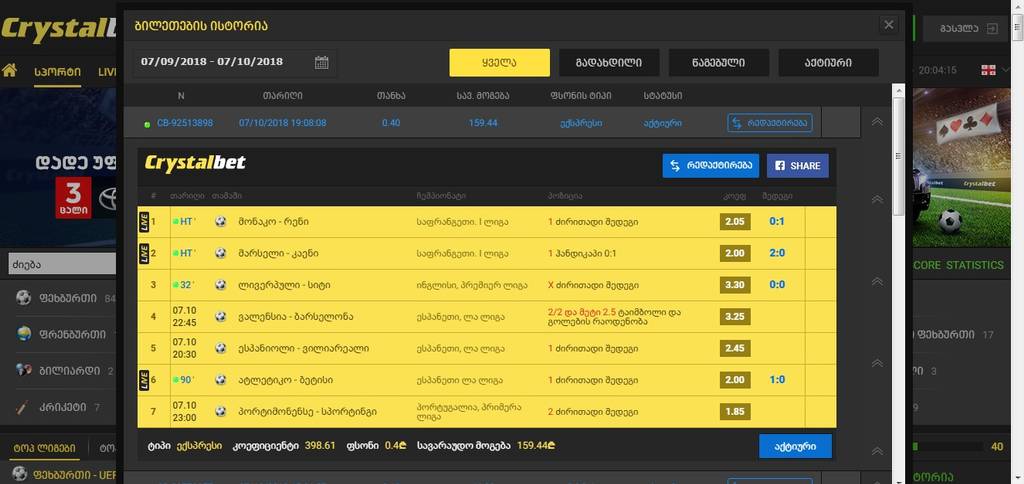1024x484 pixels.
Task: Open the LIVE menu in navigation
Action: click(106, 71)
